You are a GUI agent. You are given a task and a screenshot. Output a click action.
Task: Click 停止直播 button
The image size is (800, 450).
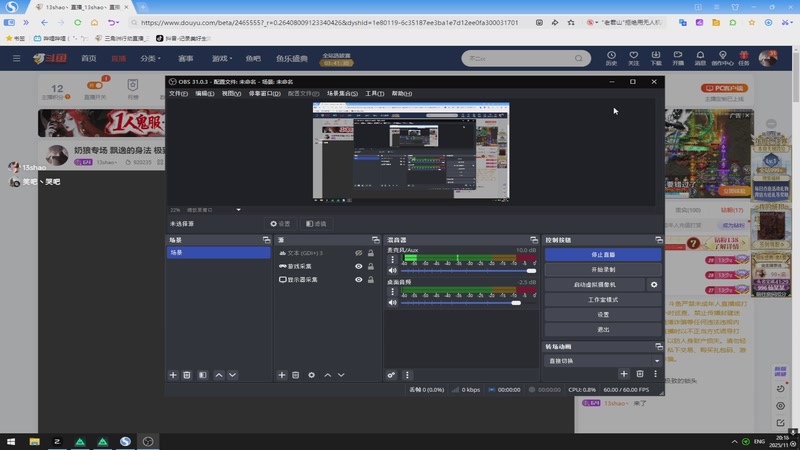point(603,255)
